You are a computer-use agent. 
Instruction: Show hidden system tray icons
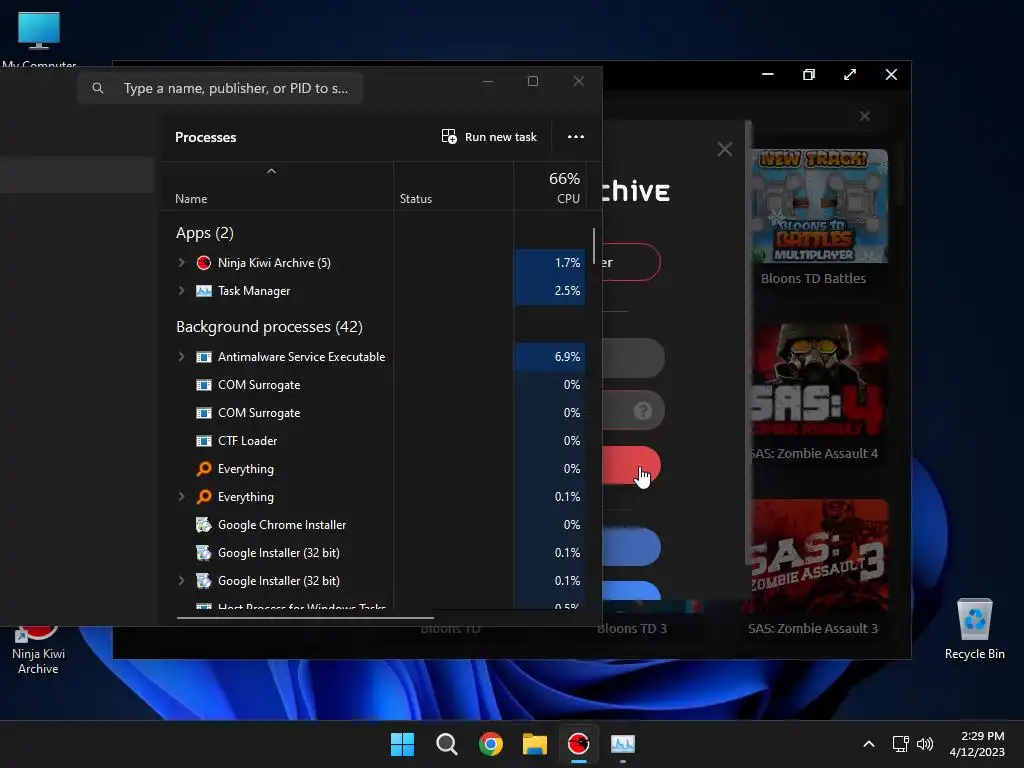(x=869, y=744)
